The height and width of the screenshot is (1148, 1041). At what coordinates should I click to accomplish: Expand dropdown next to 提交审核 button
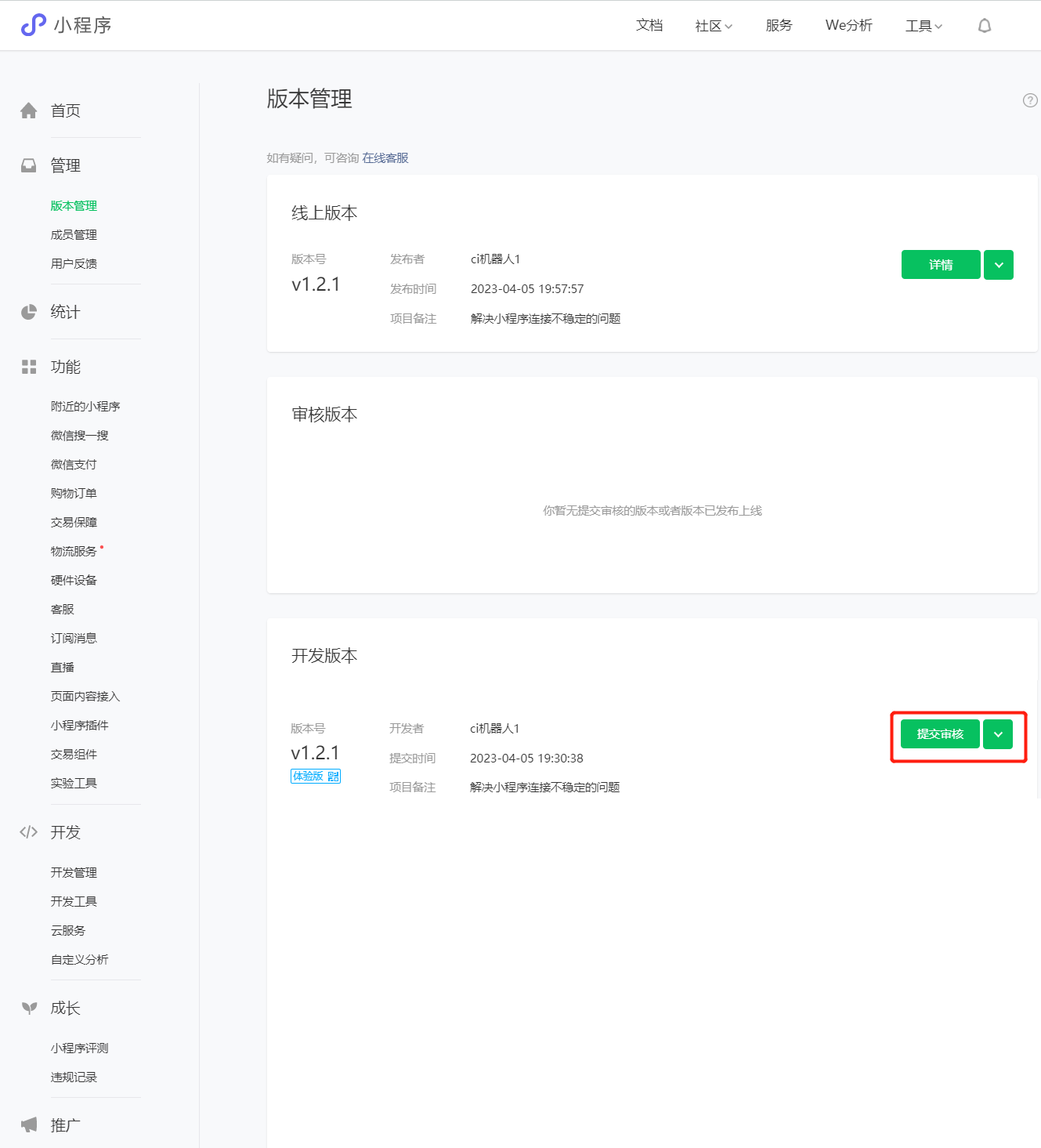coord(998,734)
